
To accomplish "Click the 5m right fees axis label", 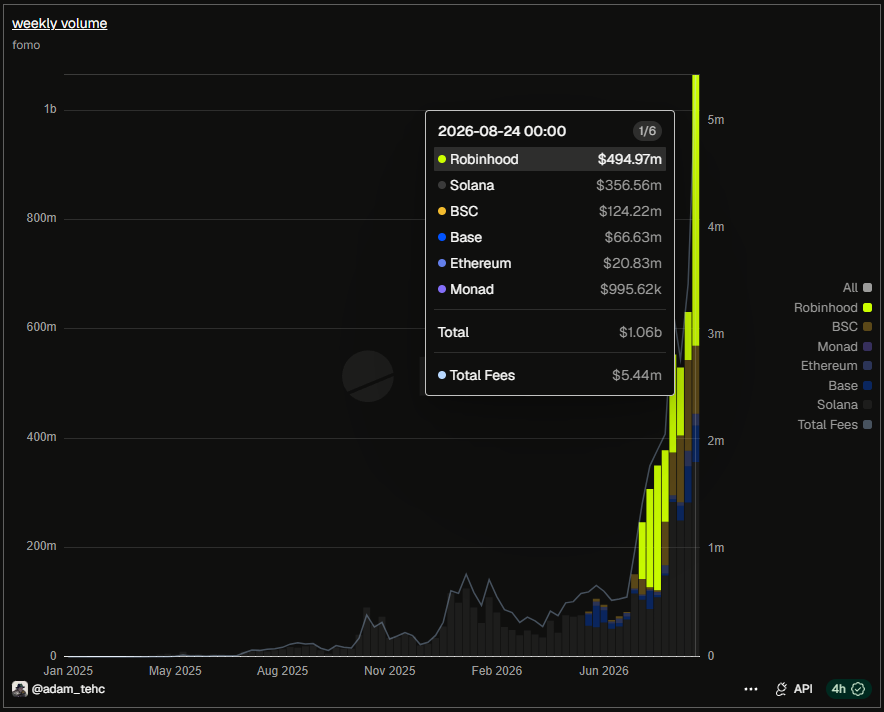I will [x=715, y=120].
